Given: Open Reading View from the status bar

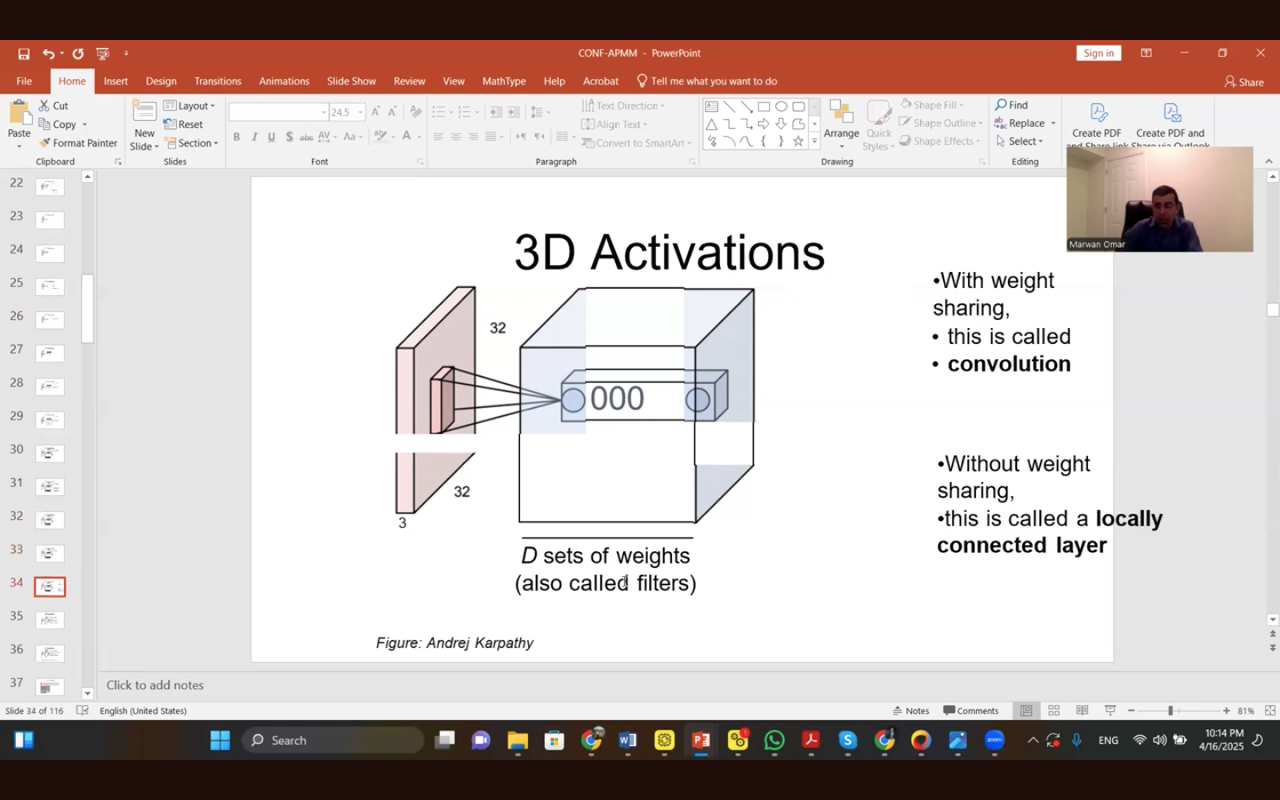Looking at the screenshot, I should [1082, 711].
